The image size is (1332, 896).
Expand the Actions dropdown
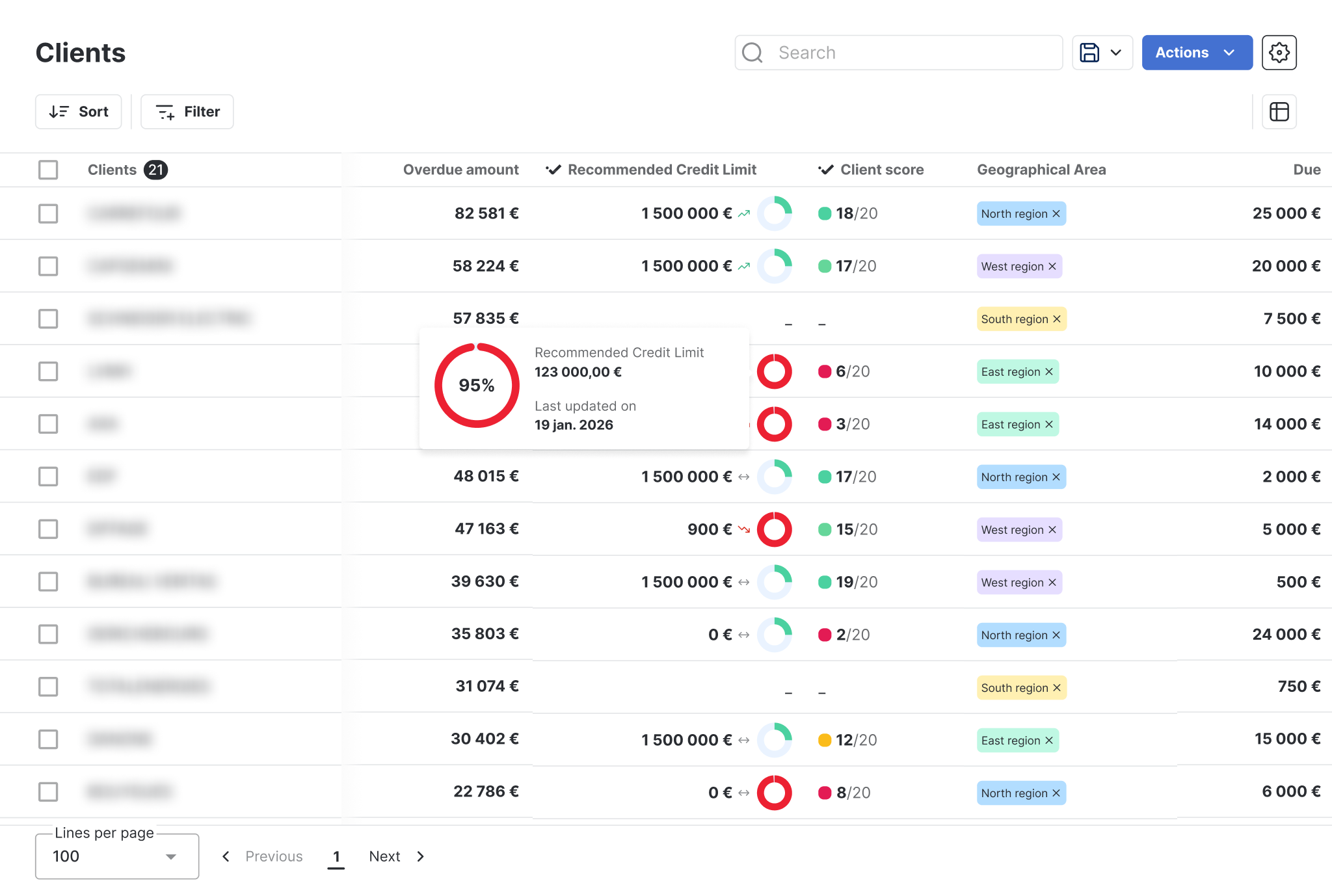pyautogui.click(x=1197, y=53)
